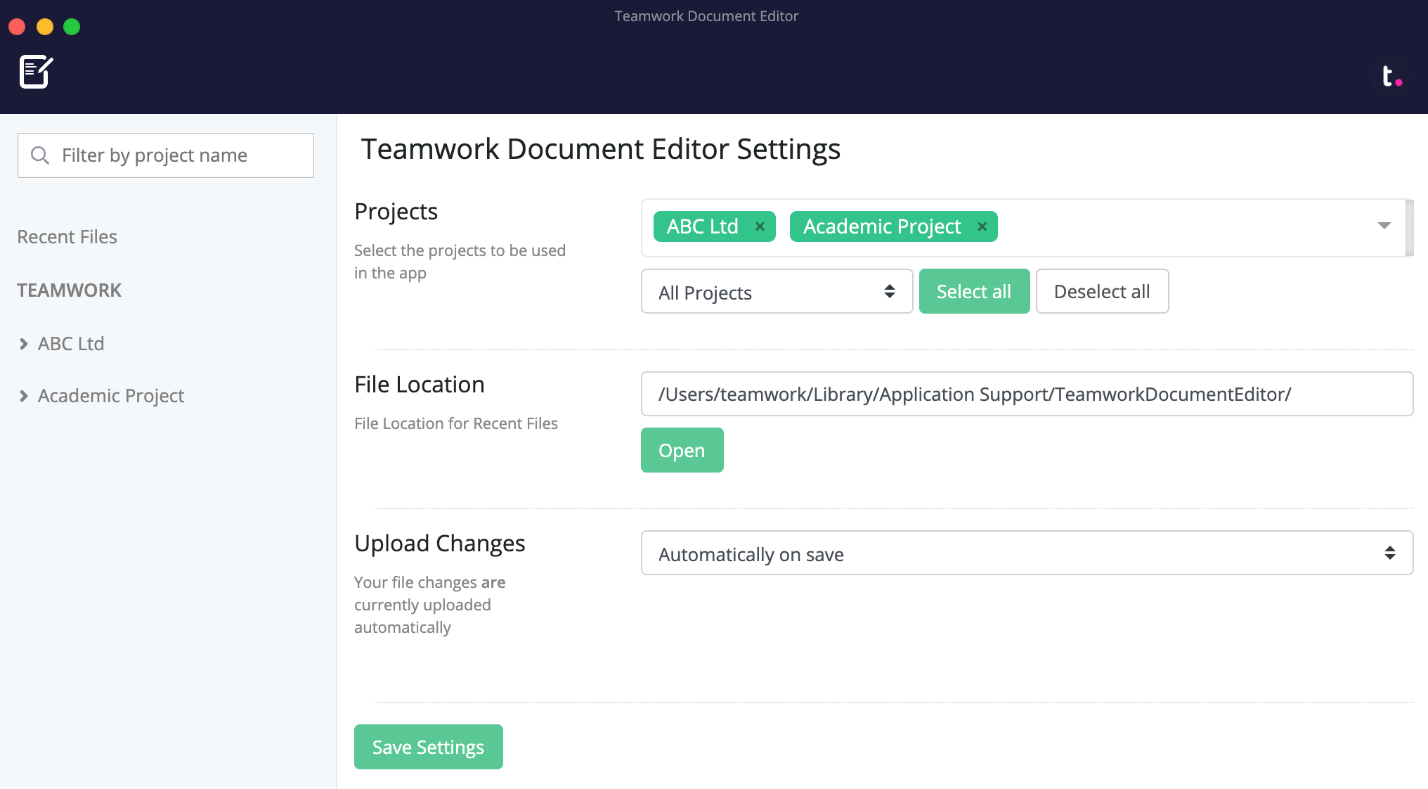The height and width of the screenshot is (789, 1428).
Task: Open the All Projects dropdown
Action: tap(777, 292)
